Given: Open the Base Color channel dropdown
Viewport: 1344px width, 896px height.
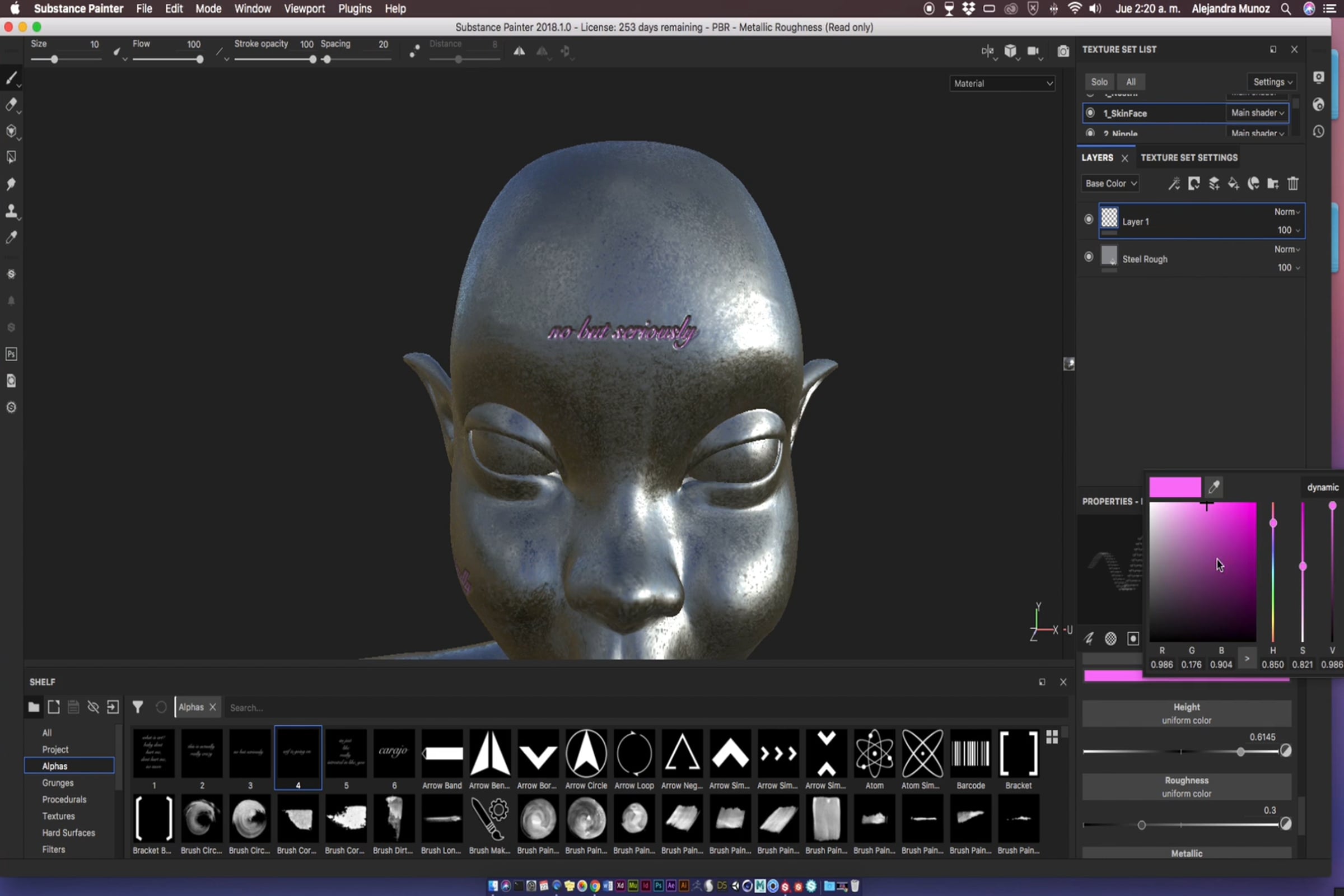Looking at the screenshot, I should [1110, 184].
